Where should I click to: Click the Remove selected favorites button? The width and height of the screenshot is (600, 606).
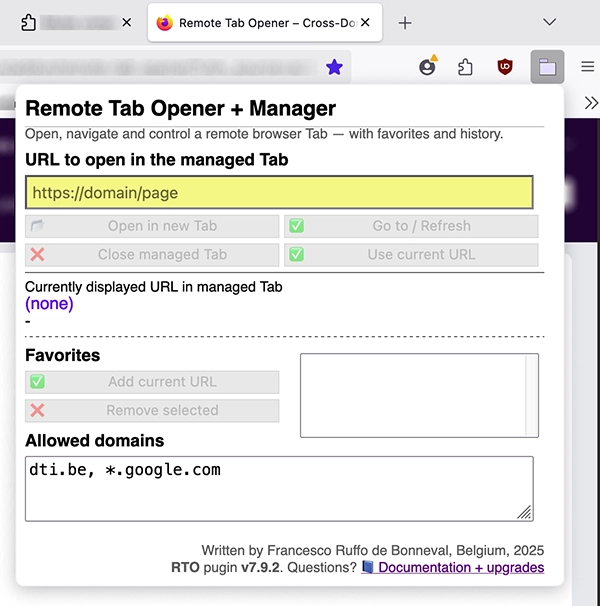pyautogui.click(x=152, y=410)
